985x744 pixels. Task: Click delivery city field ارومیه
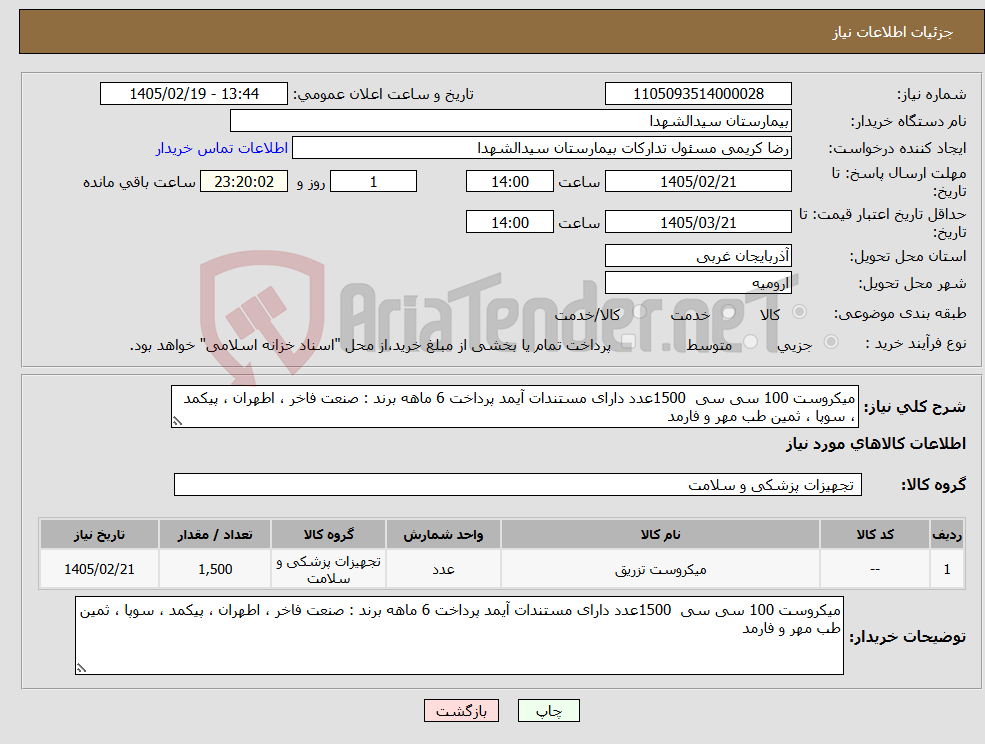pos(698,283)
